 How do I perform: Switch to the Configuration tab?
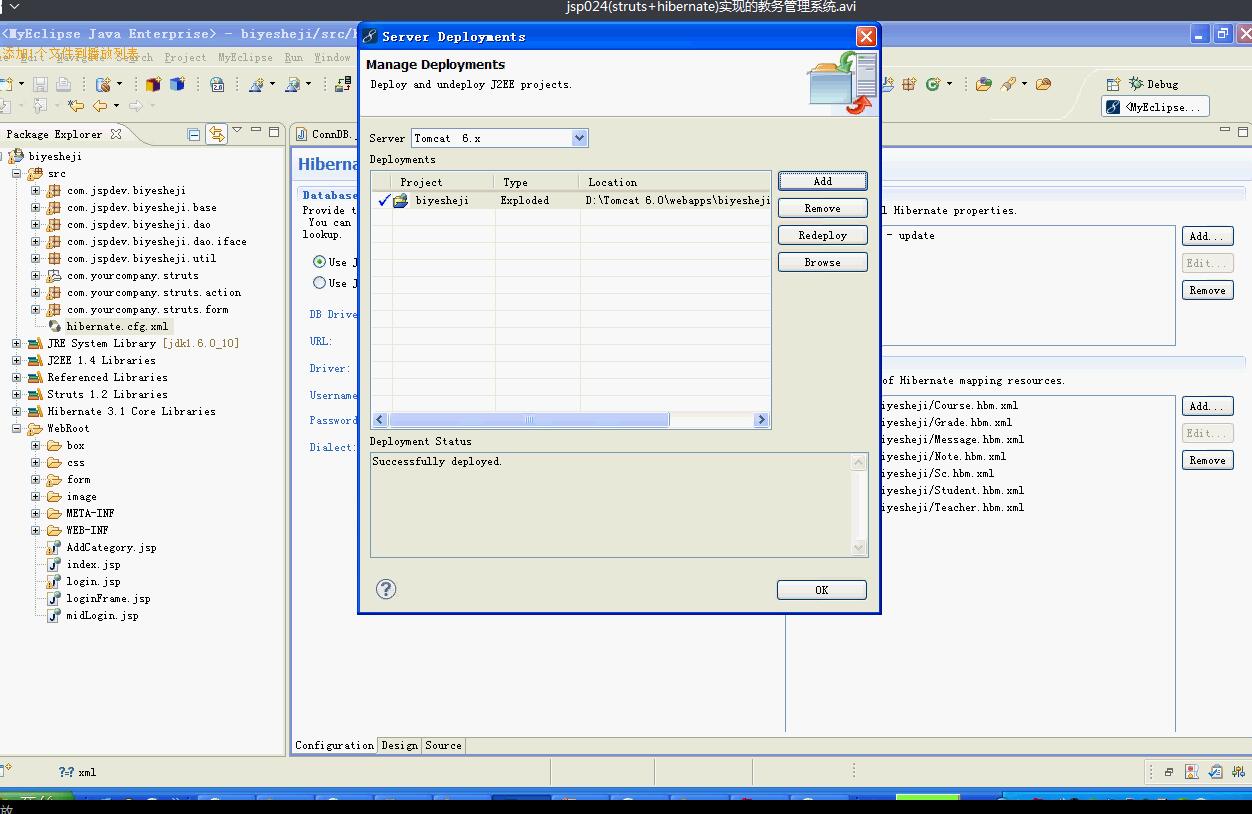(334, 745)
